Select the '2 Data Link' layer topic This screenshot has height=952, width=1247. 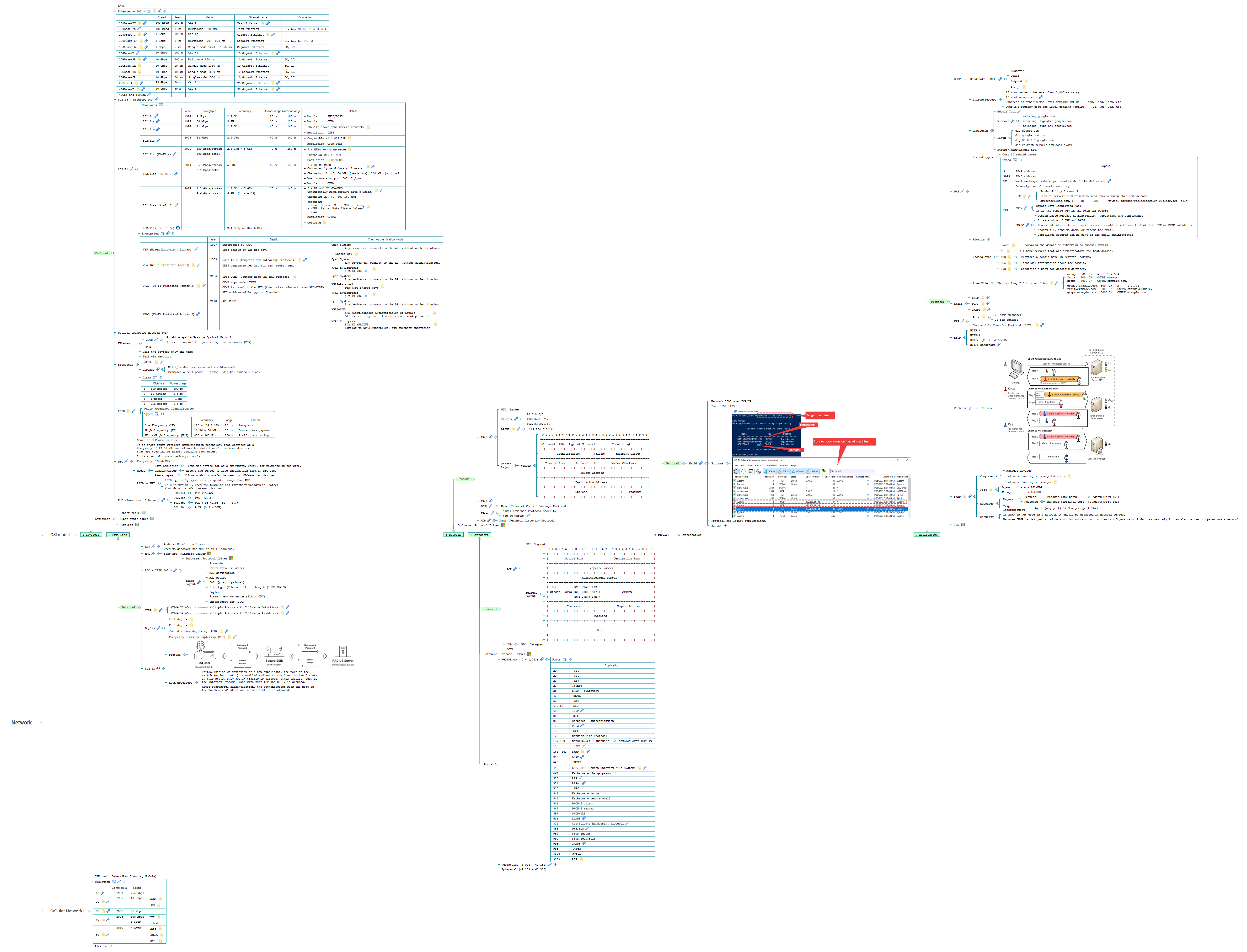click(118, 534)
